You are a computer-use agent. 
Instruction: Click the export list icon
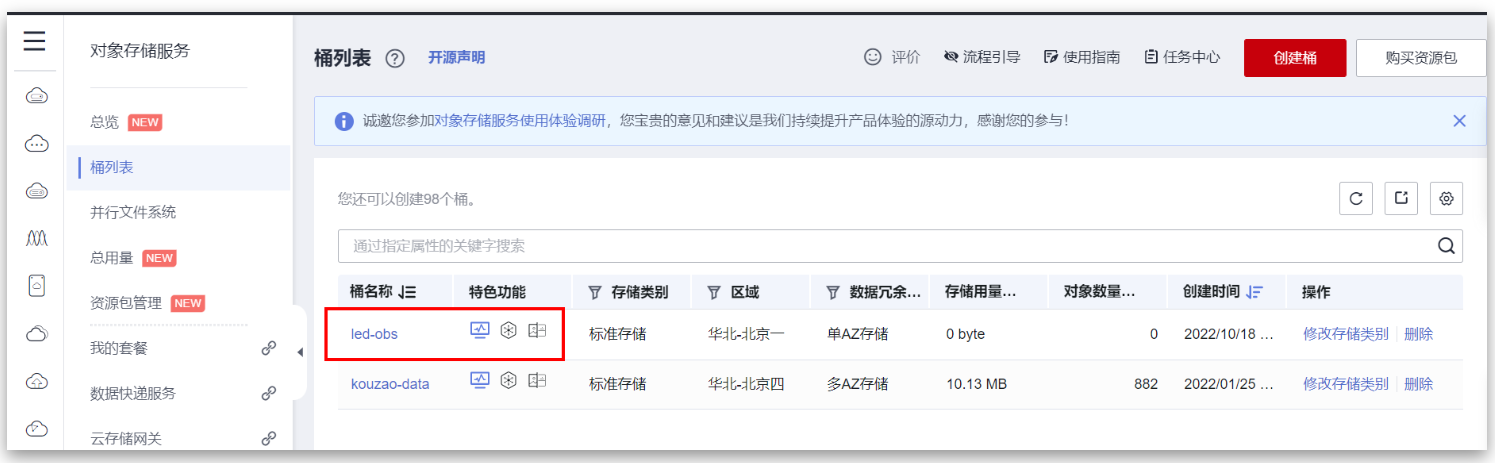(1401, 198)
